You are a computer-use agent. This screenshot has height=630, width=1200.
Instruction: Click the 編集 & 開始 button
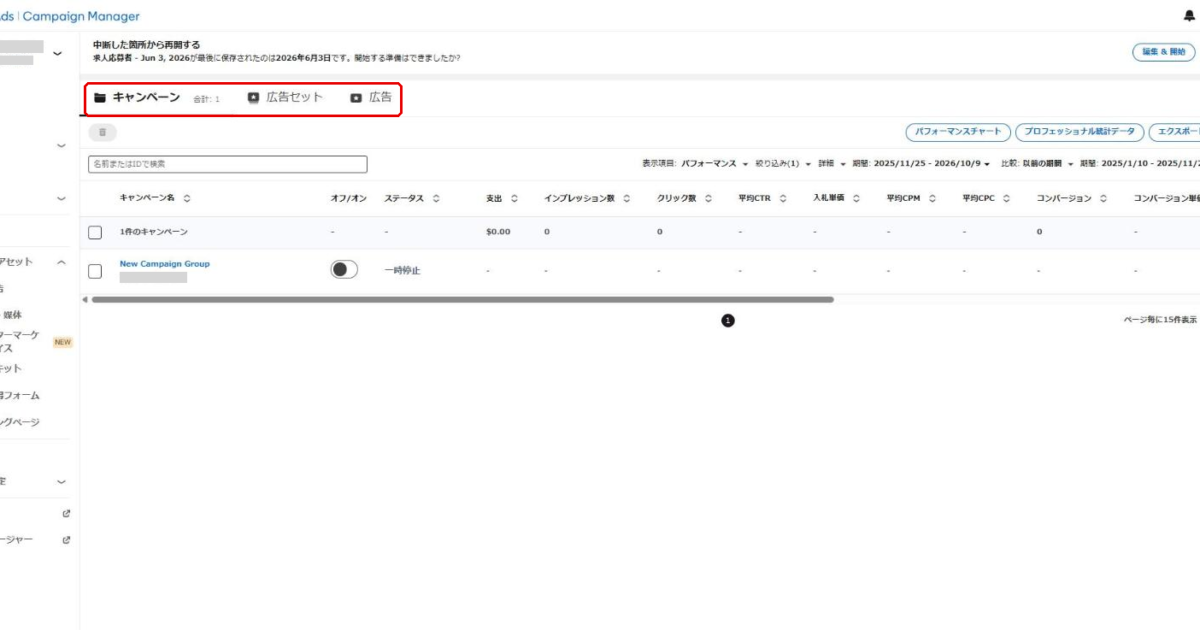coord(1163,52)
